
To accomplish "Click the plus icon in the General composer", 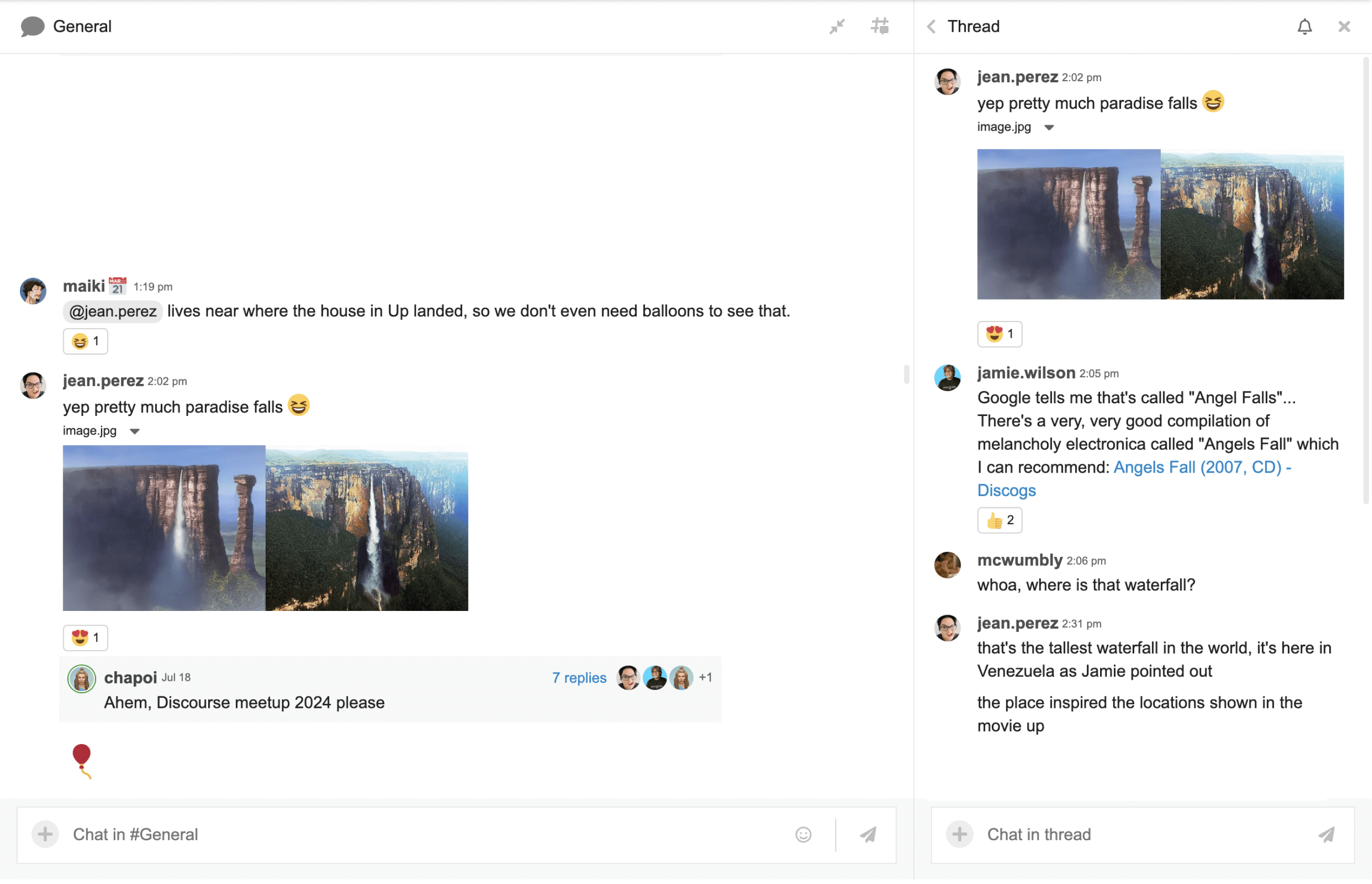I will point(45,834).
